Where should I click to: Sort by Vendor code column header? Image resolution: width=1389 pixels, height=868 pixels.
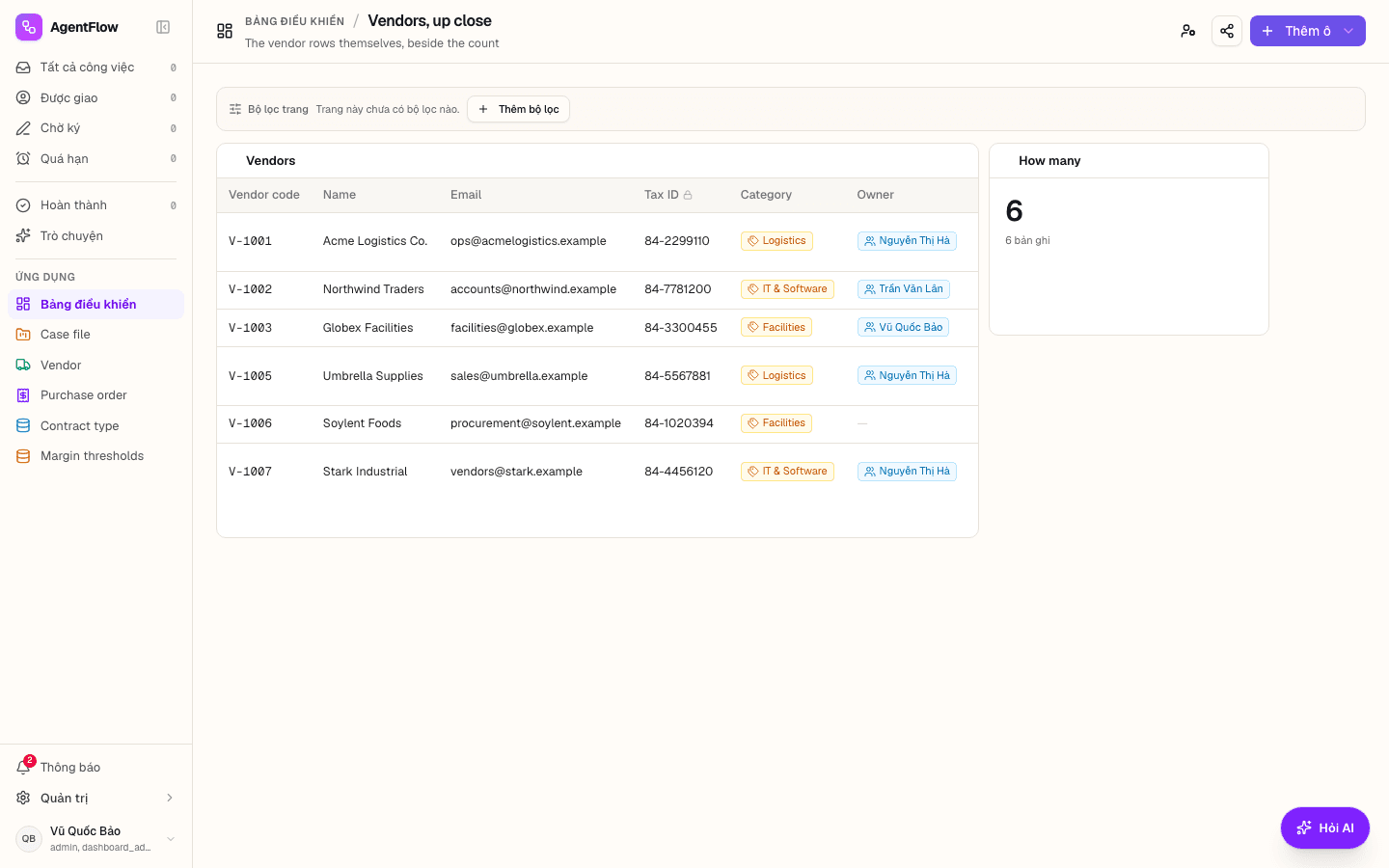coord(264,195)
